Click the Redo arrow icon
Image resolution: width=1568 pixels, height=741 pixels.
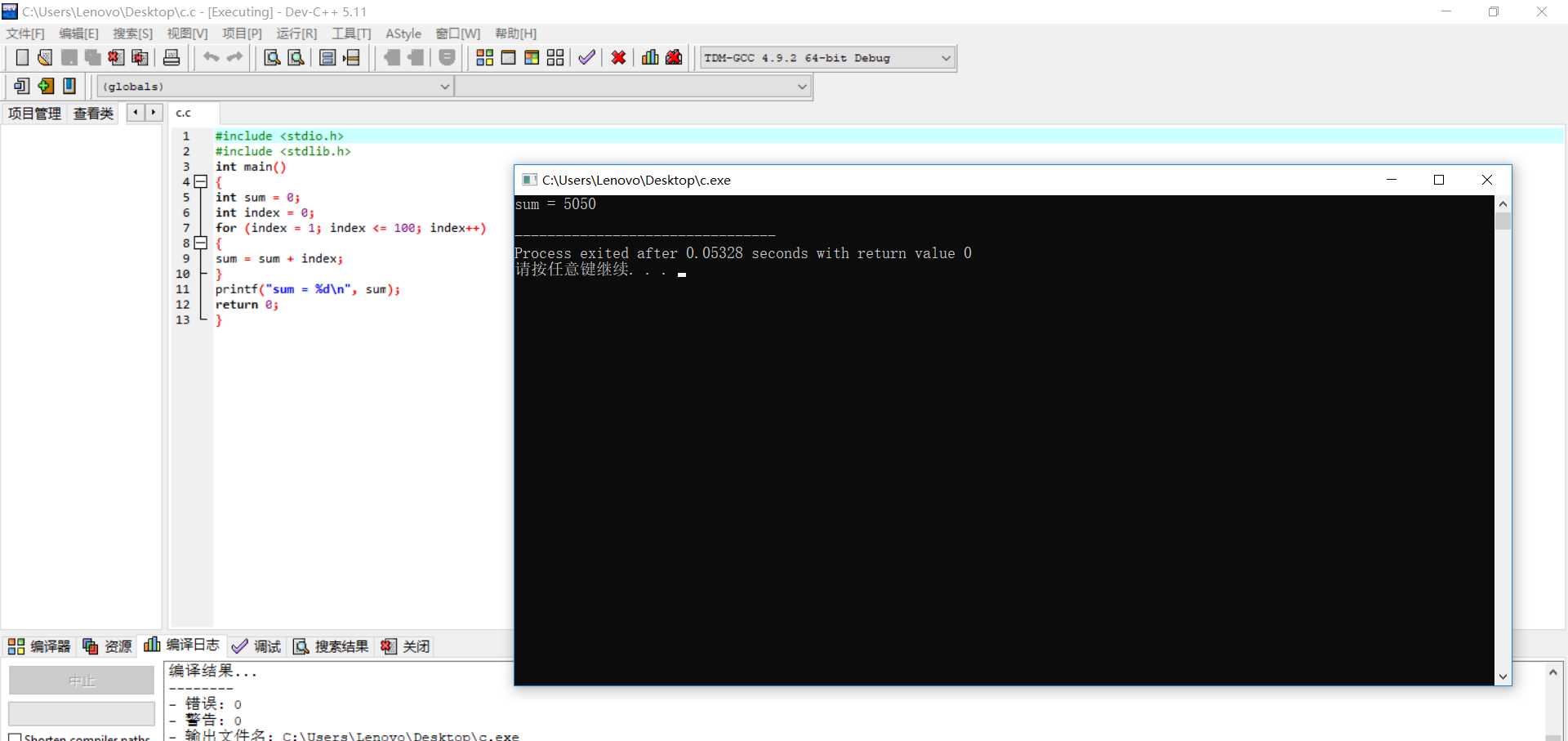click(235, 57)
